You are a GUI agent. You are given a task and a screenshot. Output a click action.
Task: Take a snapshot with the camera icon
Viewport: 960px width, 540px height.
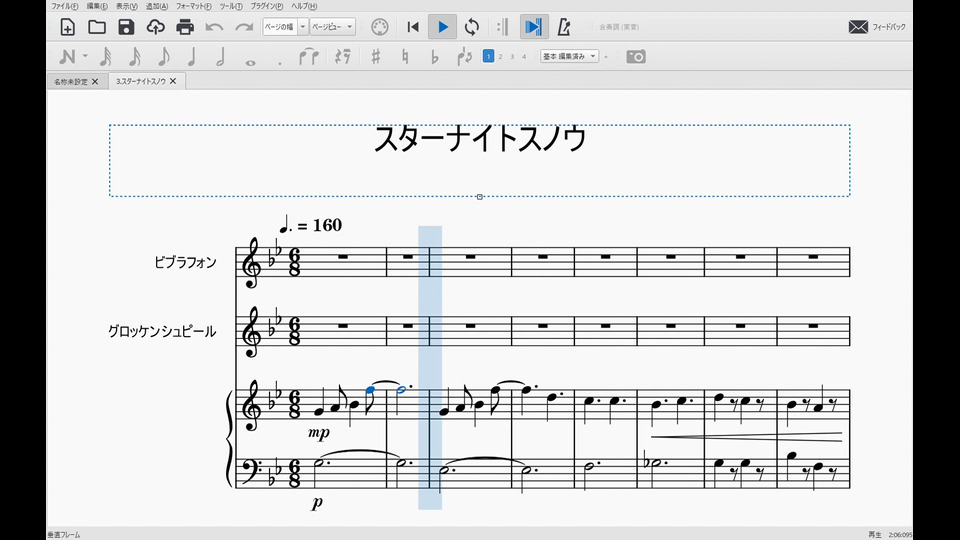(x=636, y=57)
